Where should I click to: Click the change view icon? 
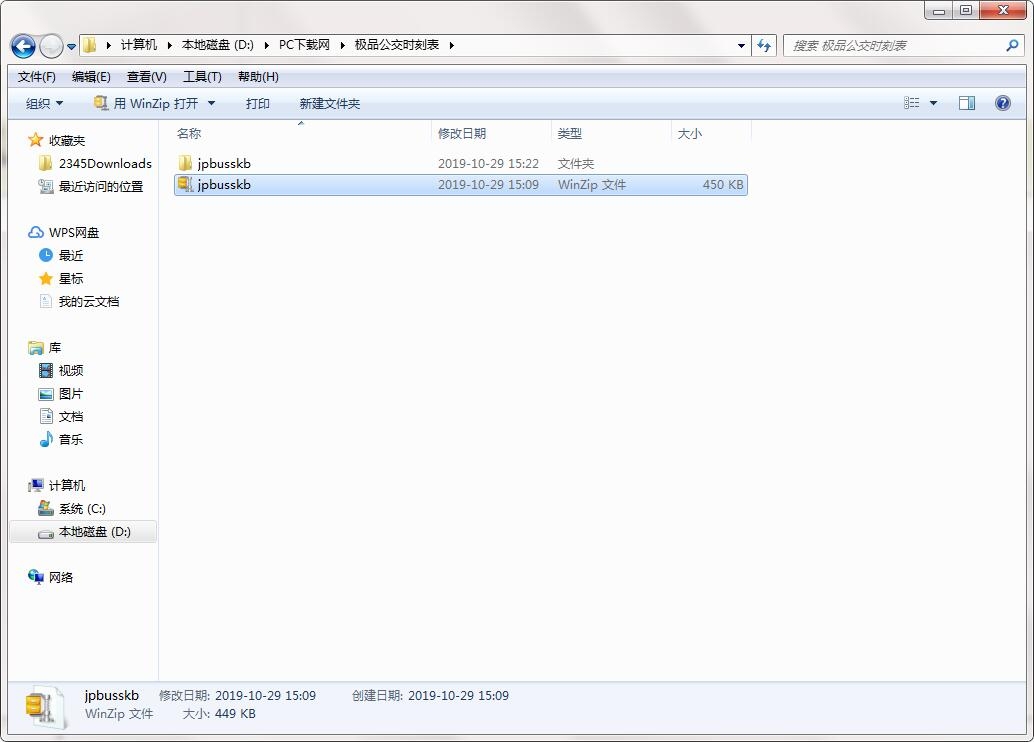point(911,103)
